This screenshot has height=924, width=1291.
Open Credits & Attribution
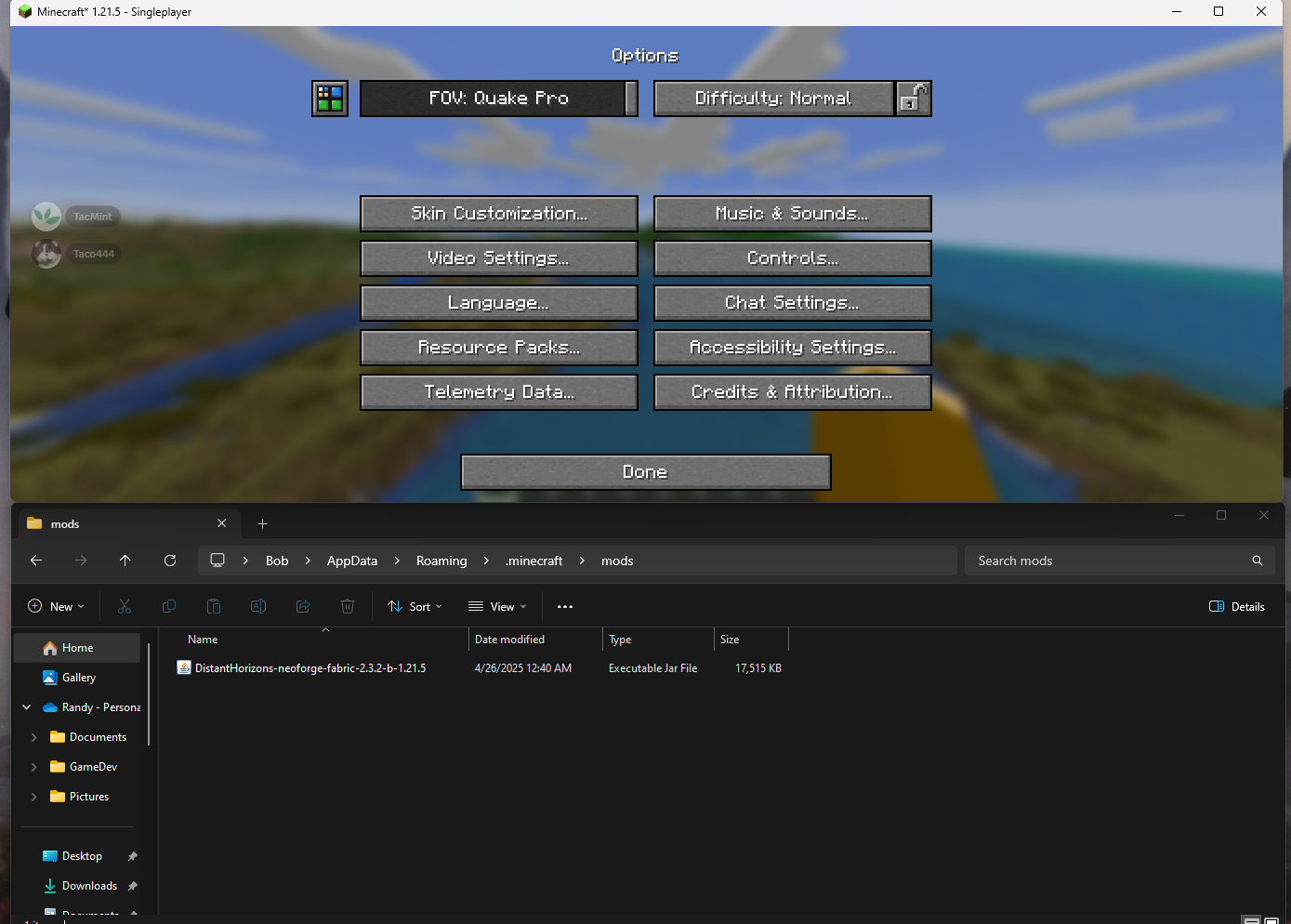coord(793,392)
